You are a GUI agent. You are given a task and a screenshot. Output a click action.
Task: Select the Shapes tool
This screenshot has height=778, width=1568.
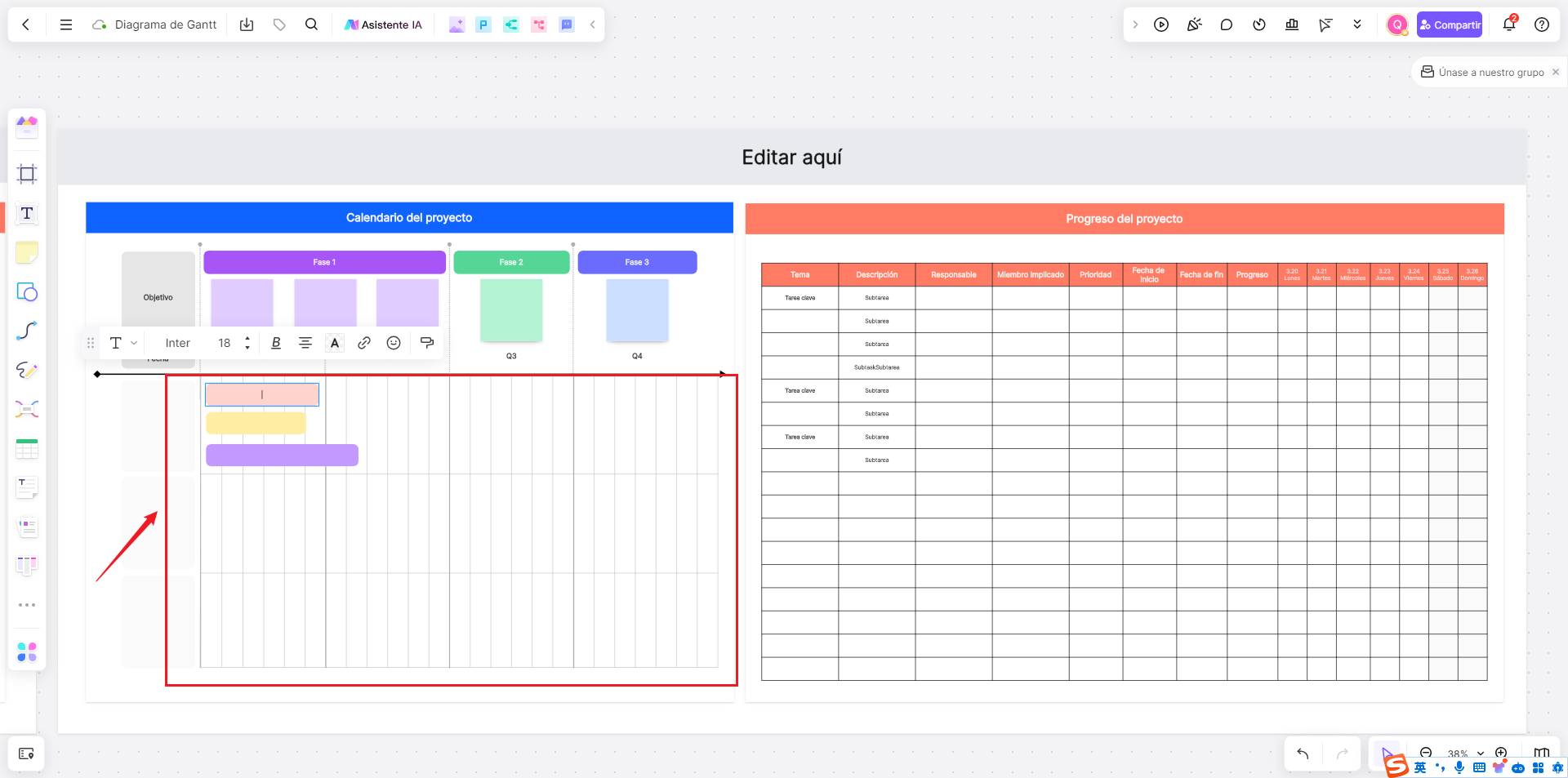pos(27,291)
